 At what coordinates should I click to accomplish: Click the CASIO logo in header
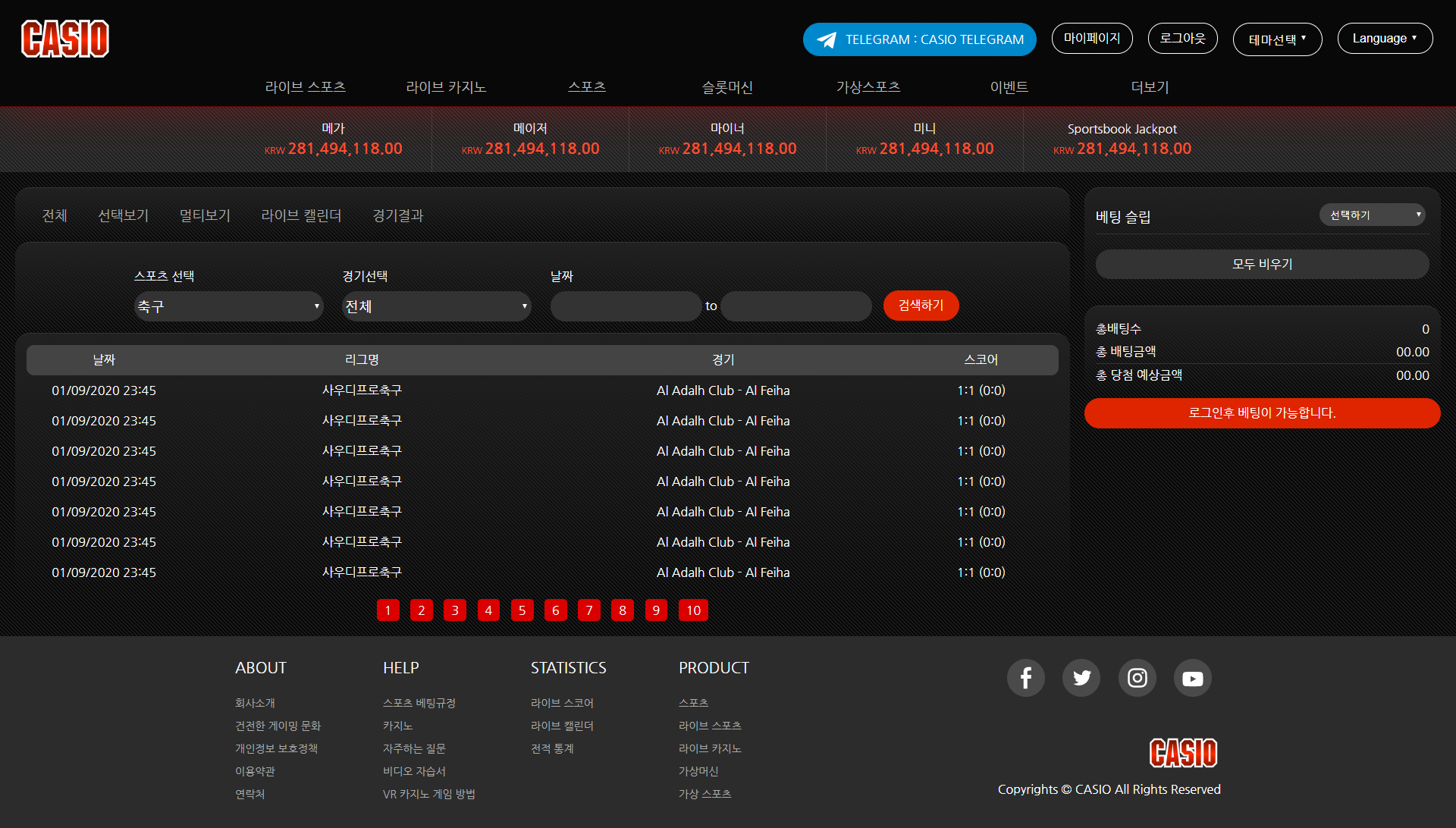[x=65, y=39]
